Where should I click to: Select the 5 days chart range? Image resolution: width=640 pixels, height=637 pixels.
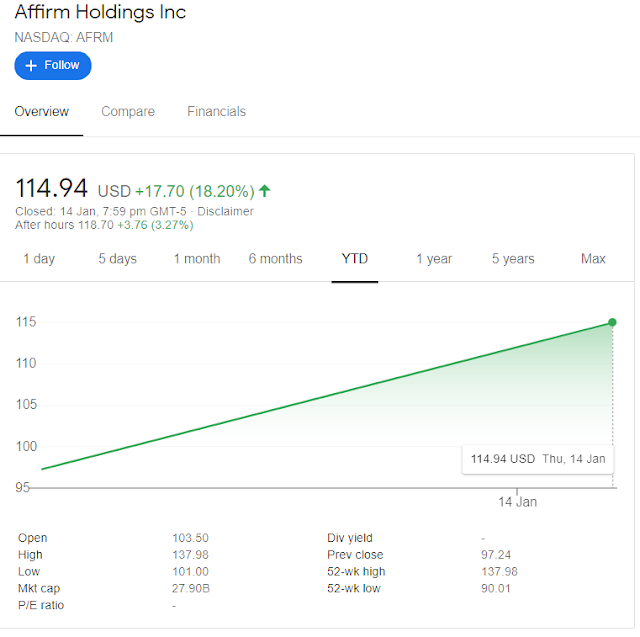pos(118,259)
